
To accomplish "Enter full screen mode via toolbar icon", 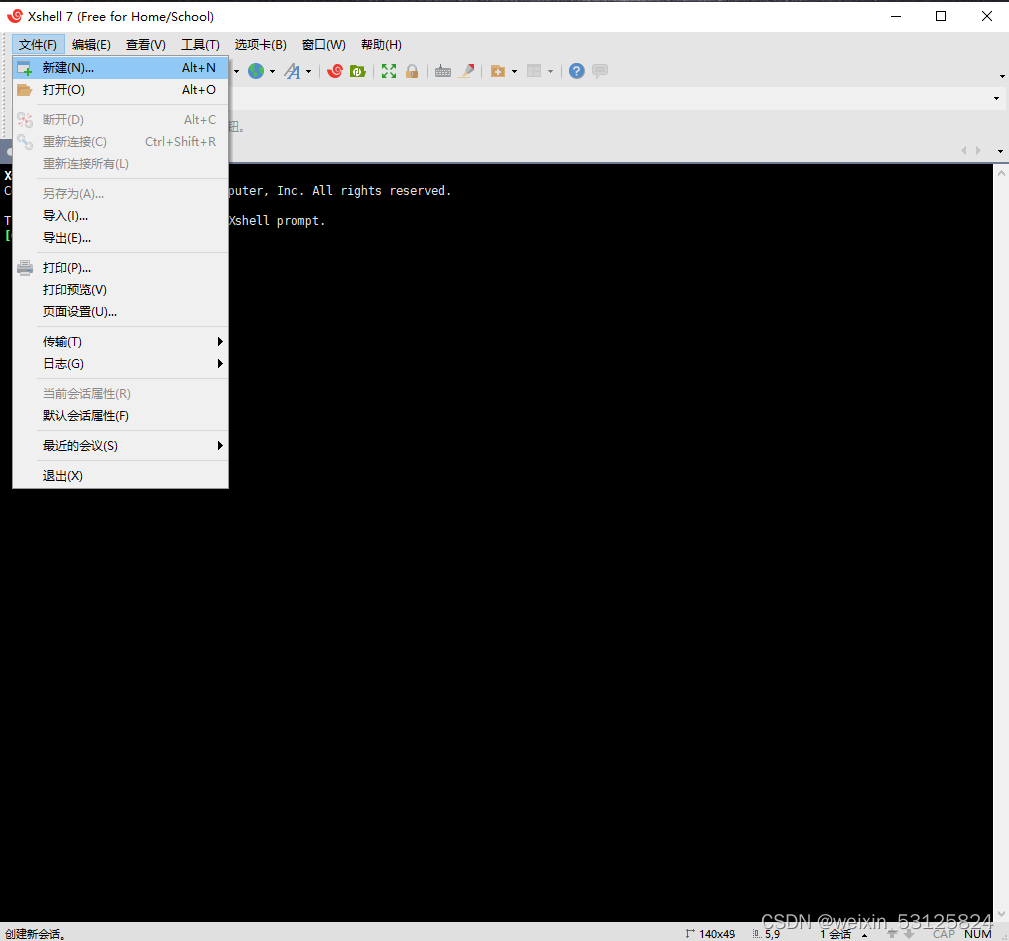I will pos(388,71).
